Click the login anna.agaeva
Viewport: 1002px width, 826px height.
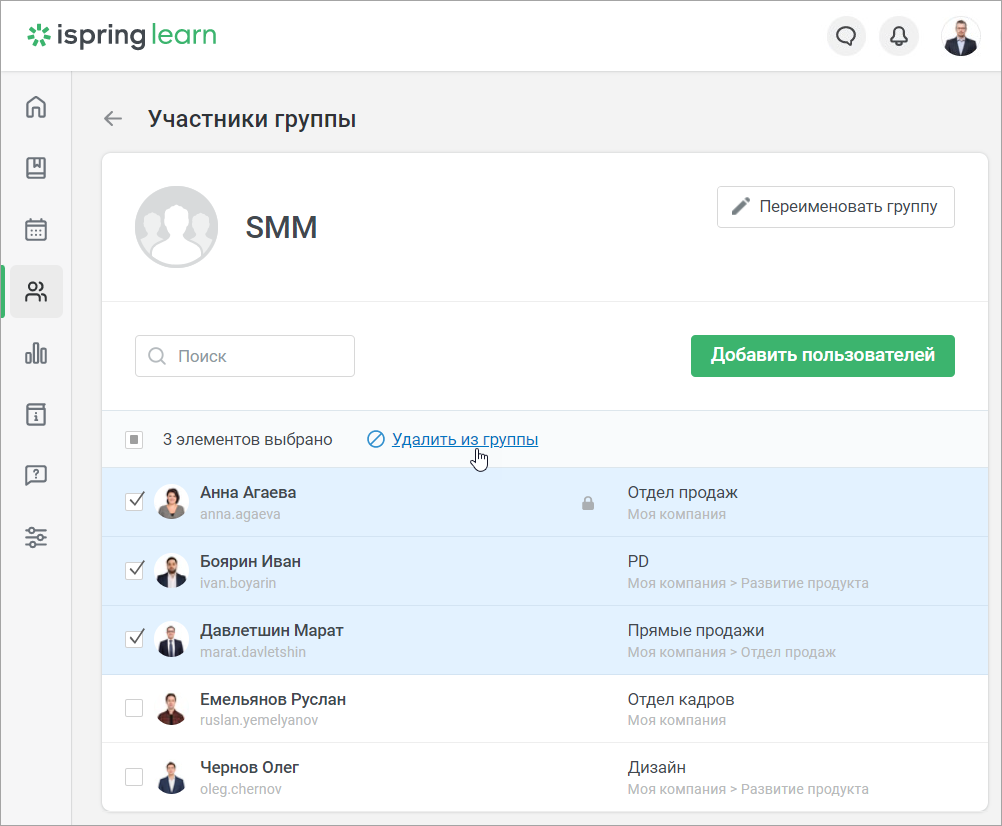[x=240, y=514]
